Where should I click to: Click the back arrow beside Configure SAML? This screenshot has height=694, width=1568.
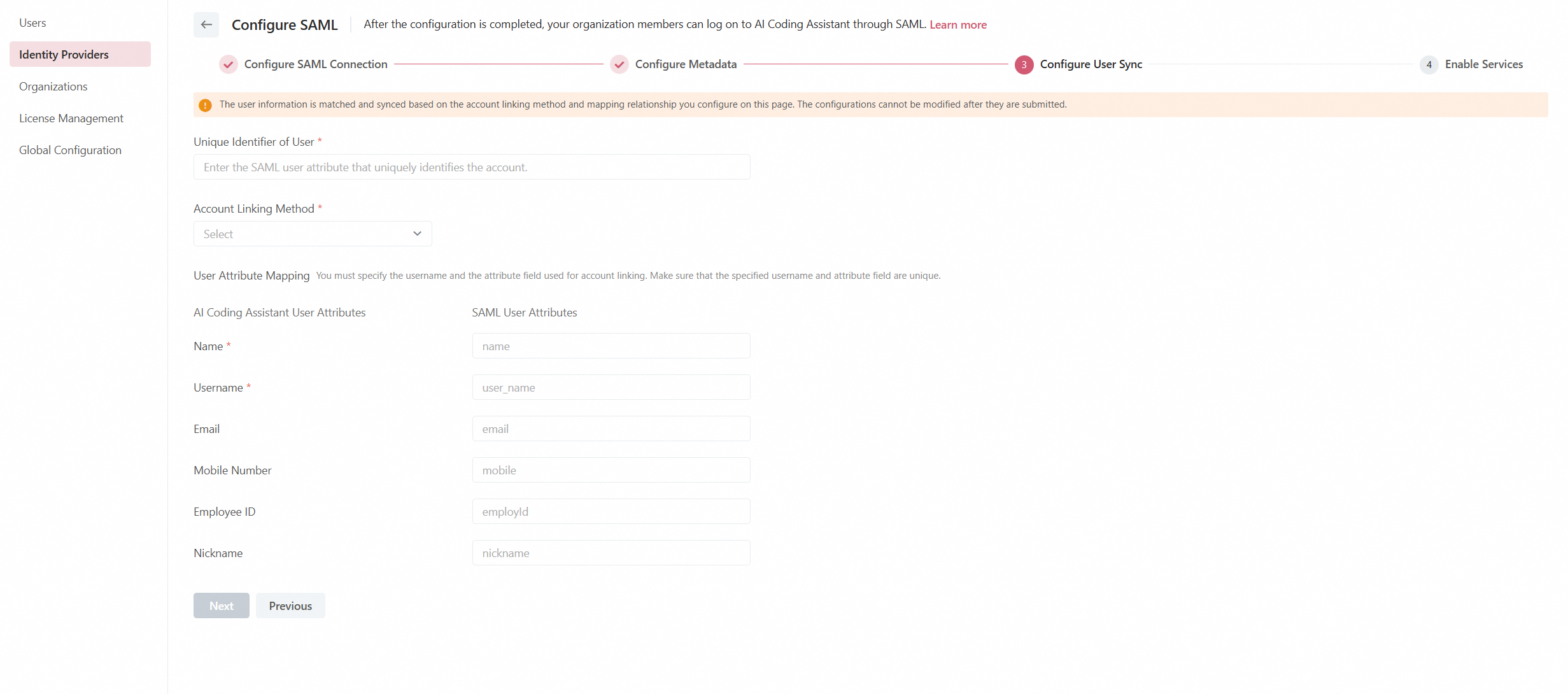(x=206, y=25)
